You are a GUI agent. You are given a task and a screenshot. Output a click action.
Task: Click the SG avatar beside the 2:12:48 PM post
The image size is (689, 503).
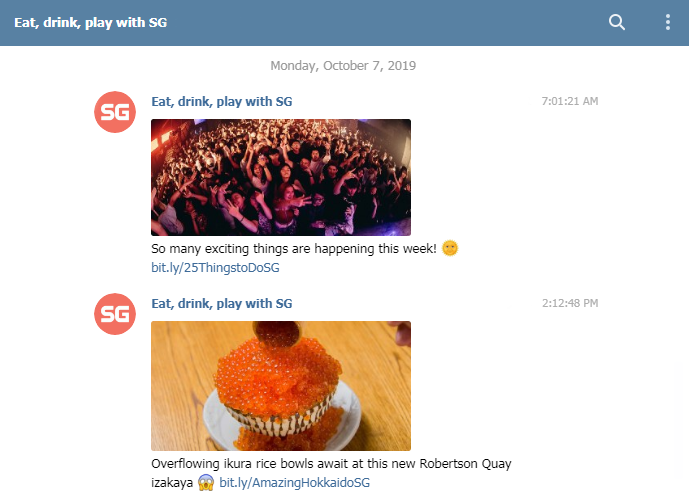coord(115,314)
